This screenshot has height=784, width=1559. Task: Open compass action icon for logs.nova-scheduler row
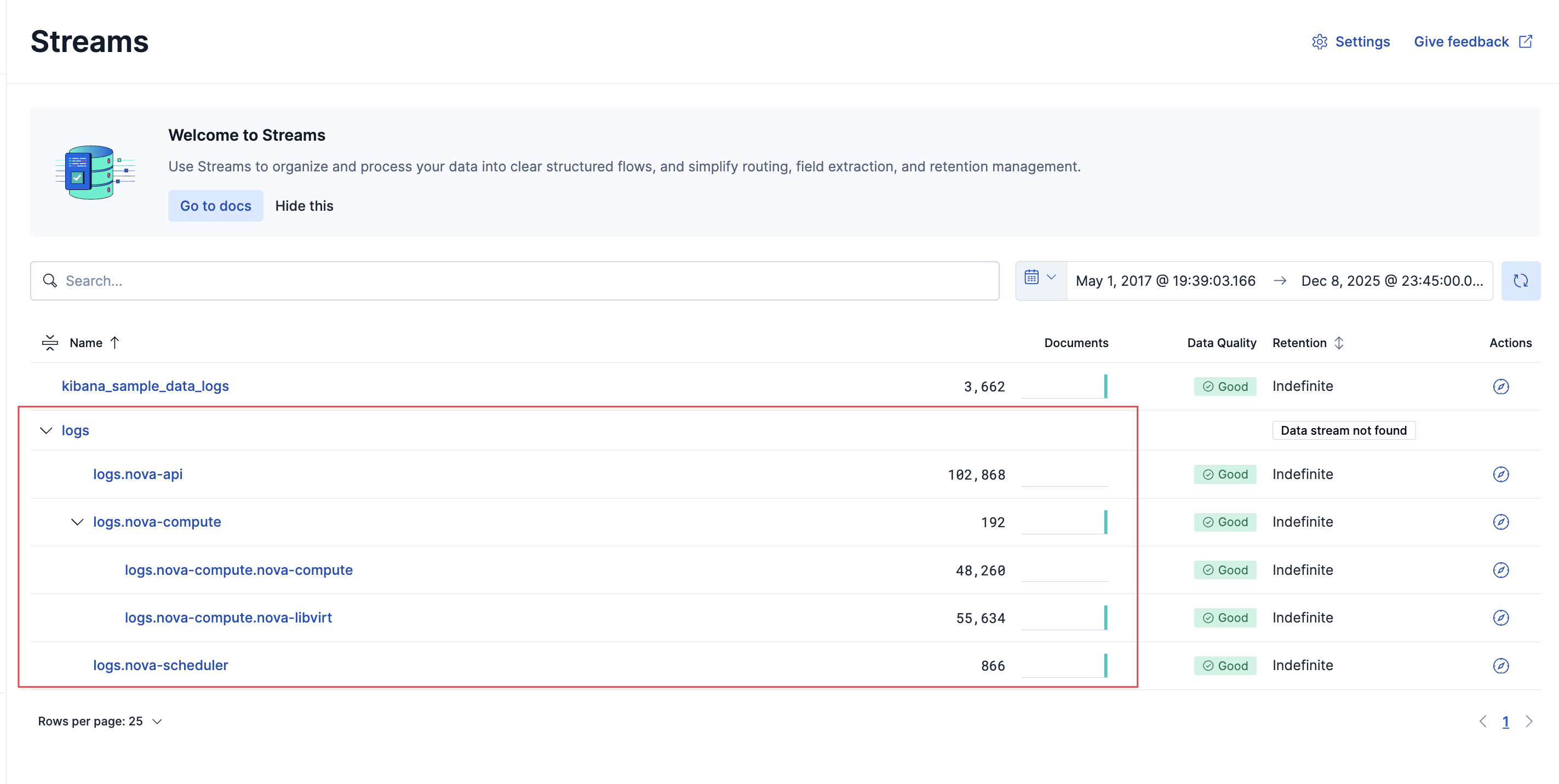point(1500,665)
